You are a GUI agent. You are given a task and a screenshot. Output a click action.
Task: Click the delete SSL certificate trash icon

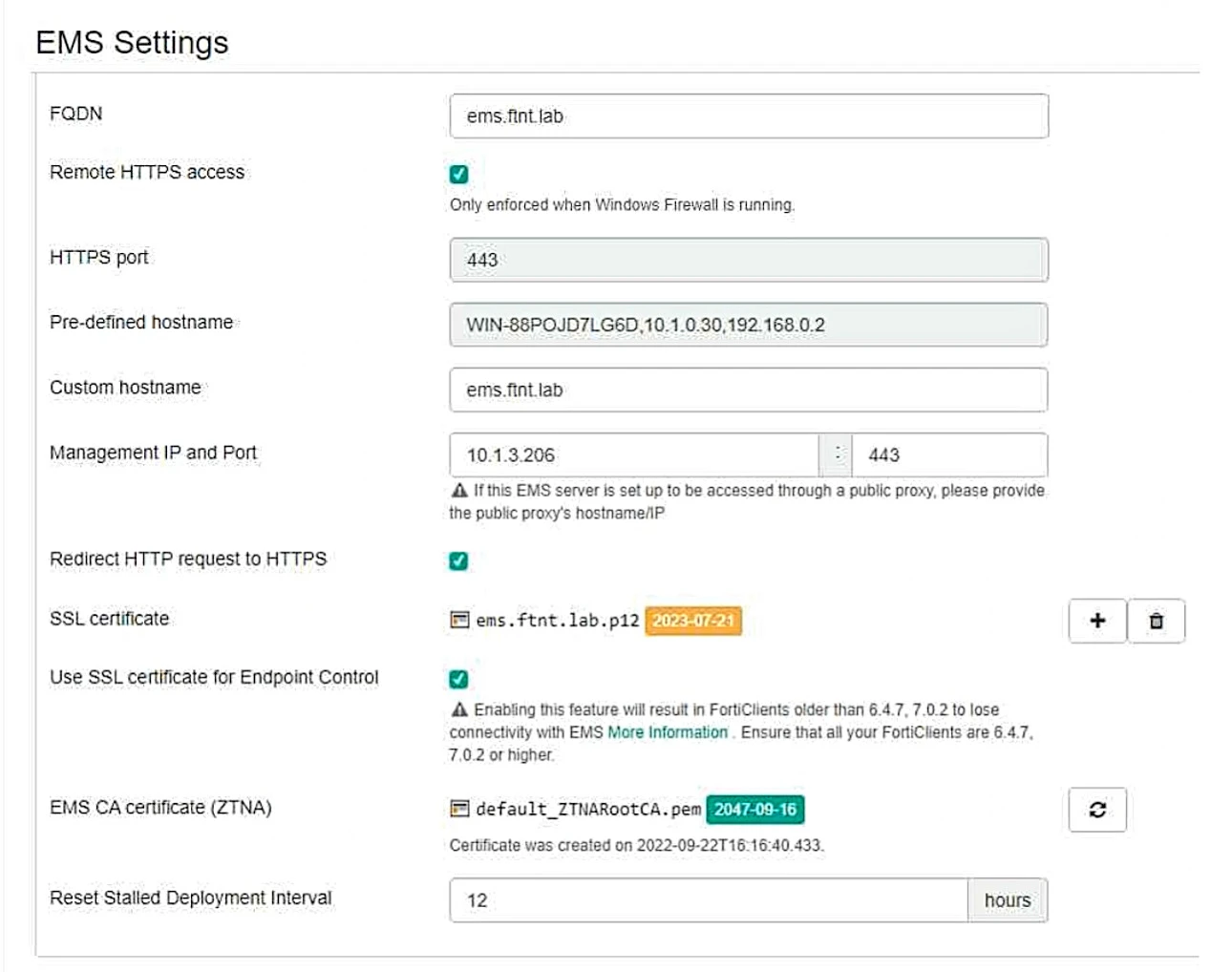[x=1156, y=621]
